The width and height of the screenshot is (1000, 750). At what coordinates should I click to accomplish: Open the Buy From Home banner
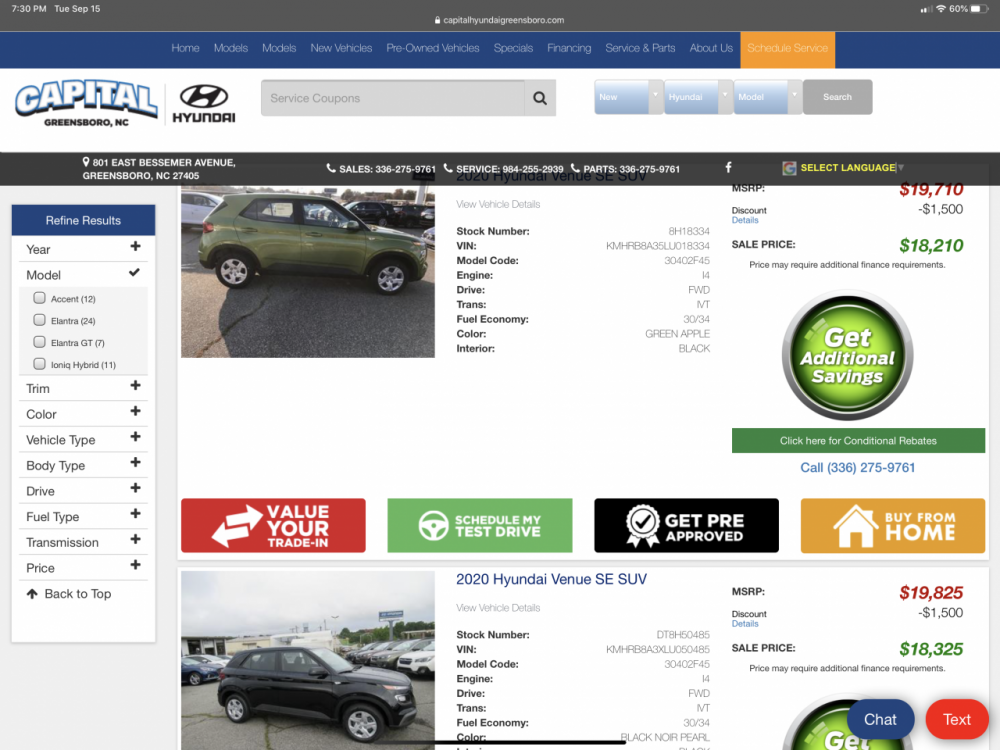pyautogui.click(x=893, y=525)
